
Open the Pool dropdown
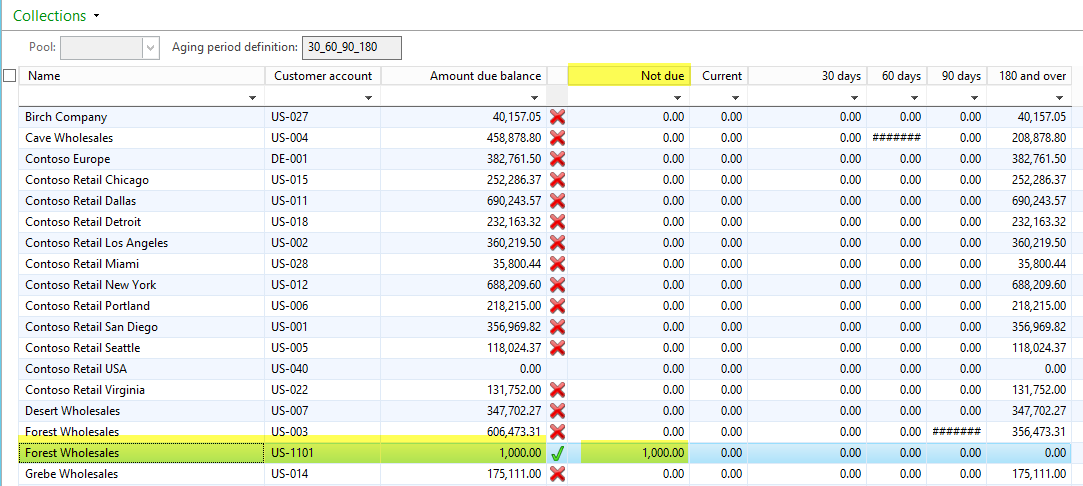pyautogui.click(x=151, y=47)
